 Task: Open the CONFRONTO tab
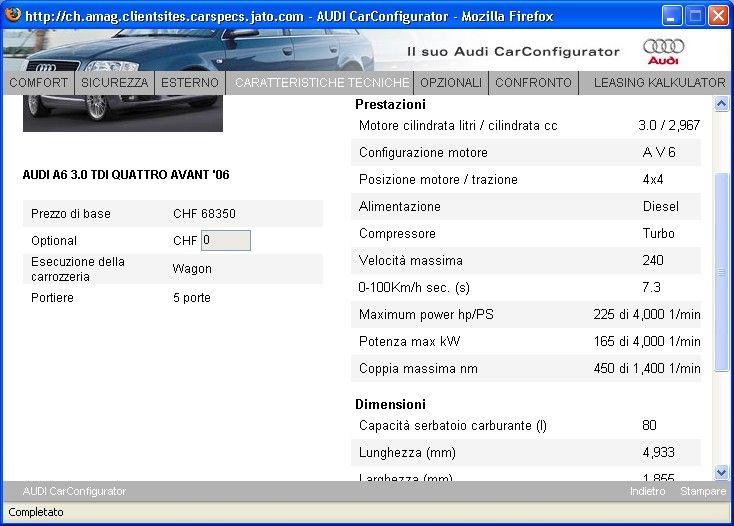[533, 83]
